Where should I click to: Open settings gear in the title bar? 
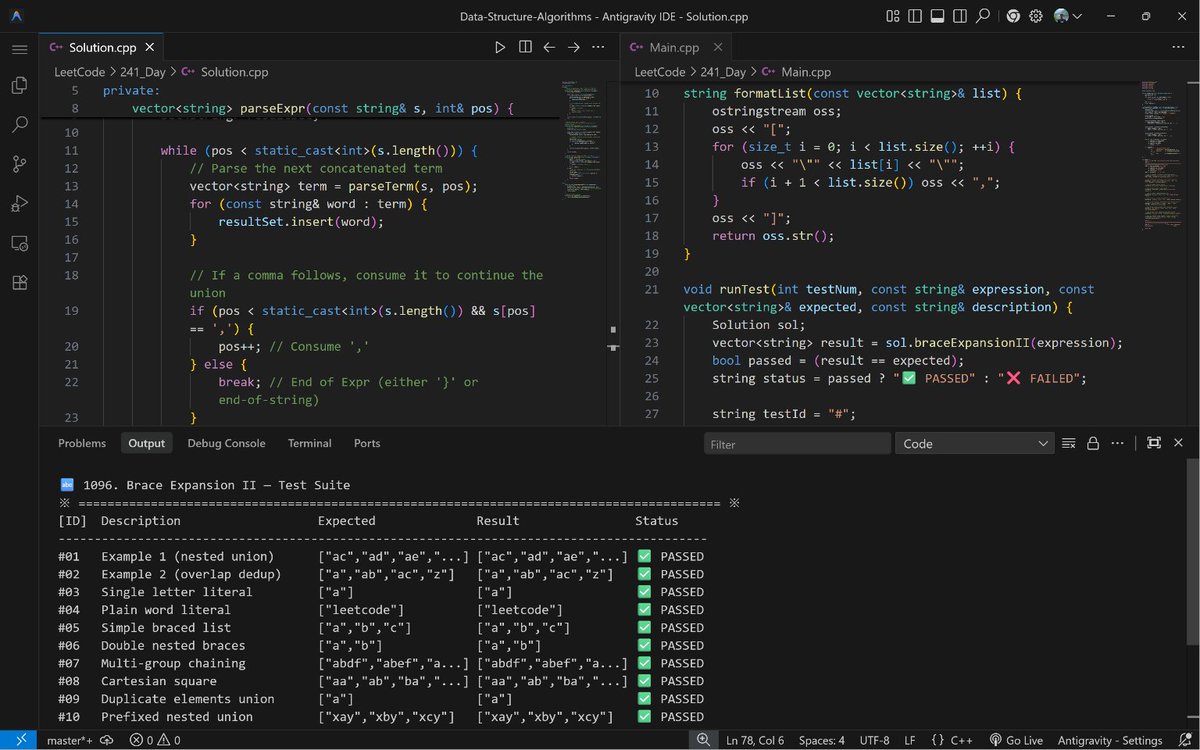tap(1036, 16)
